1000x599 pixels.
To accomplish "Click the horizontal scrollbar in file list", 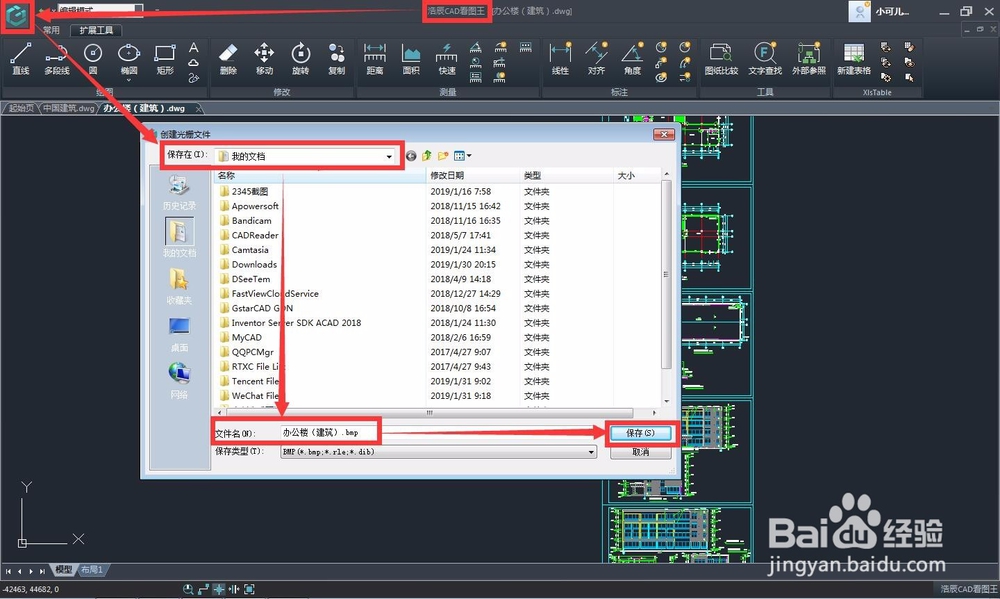I will (x=429, y=413).
